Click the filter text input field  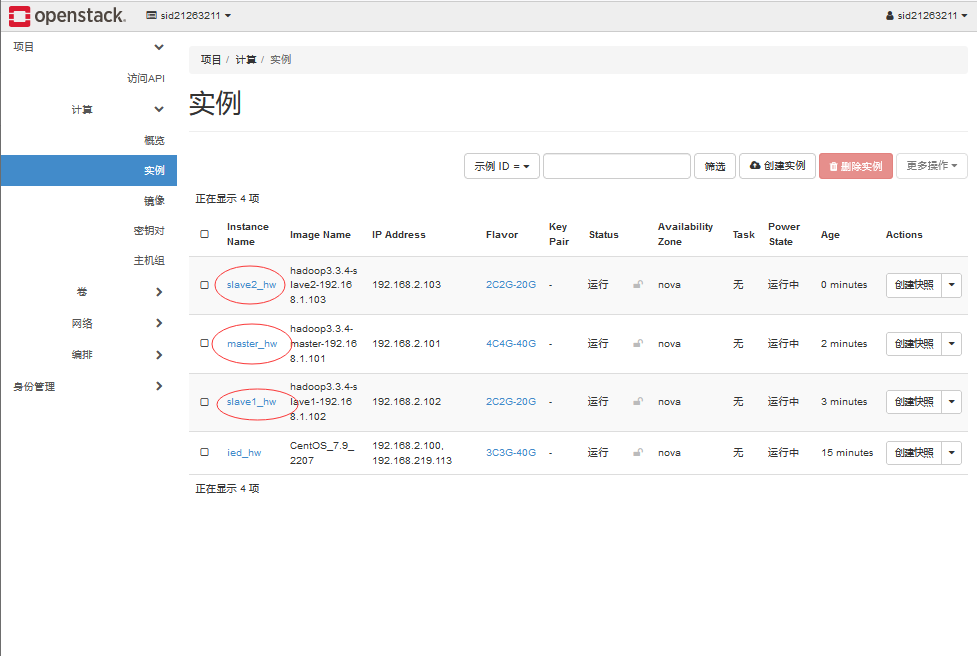(x=616, y=166)
